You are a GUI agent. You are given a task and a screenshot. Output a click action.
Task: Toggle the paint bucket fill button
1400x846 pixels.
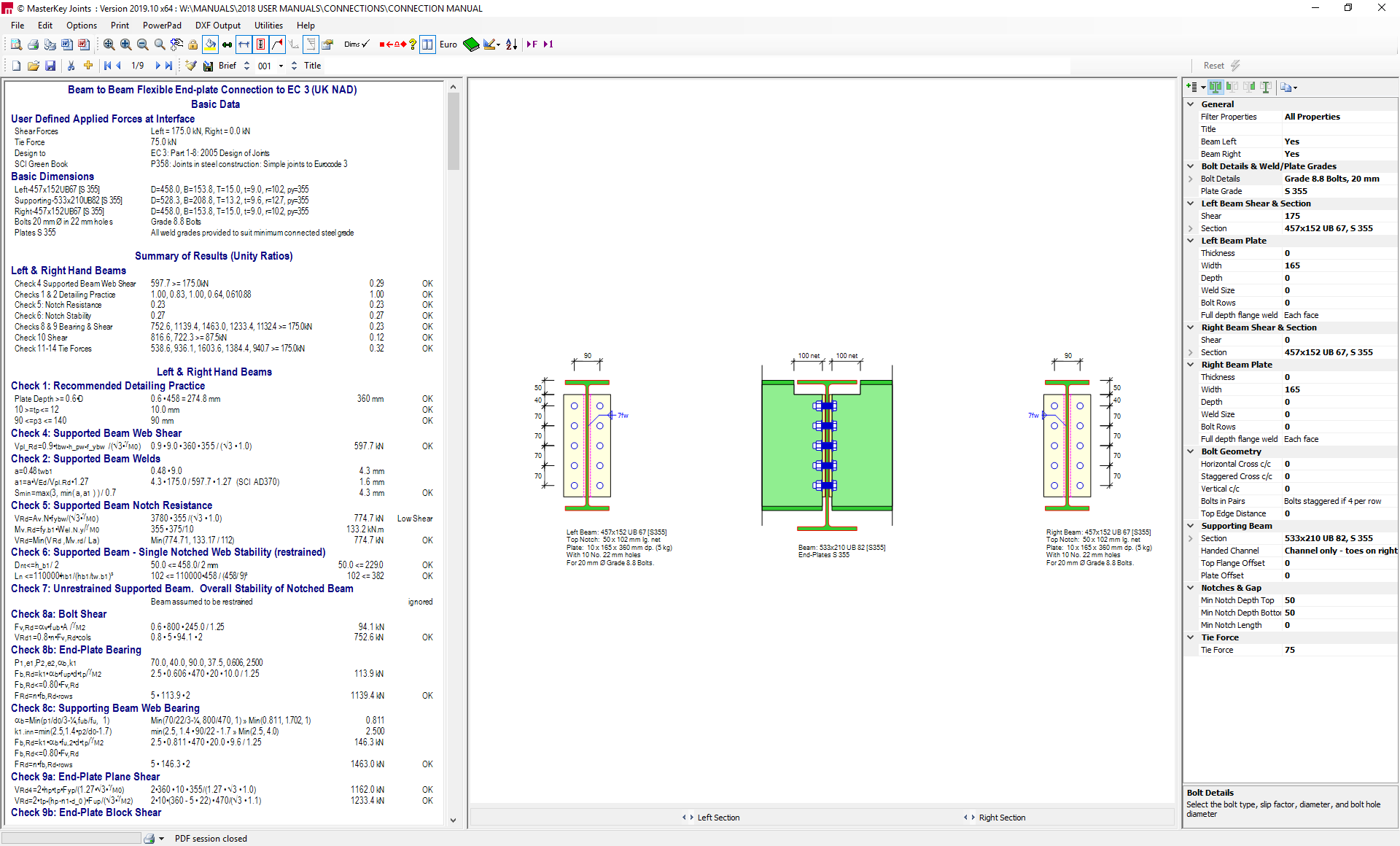tap(210, 44)
